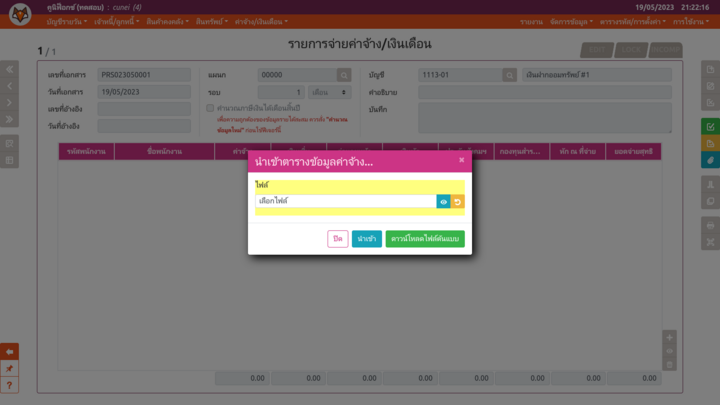Screen dimensions: 720x405
Task: Go to last record double-right chevron
Action: 10,119
